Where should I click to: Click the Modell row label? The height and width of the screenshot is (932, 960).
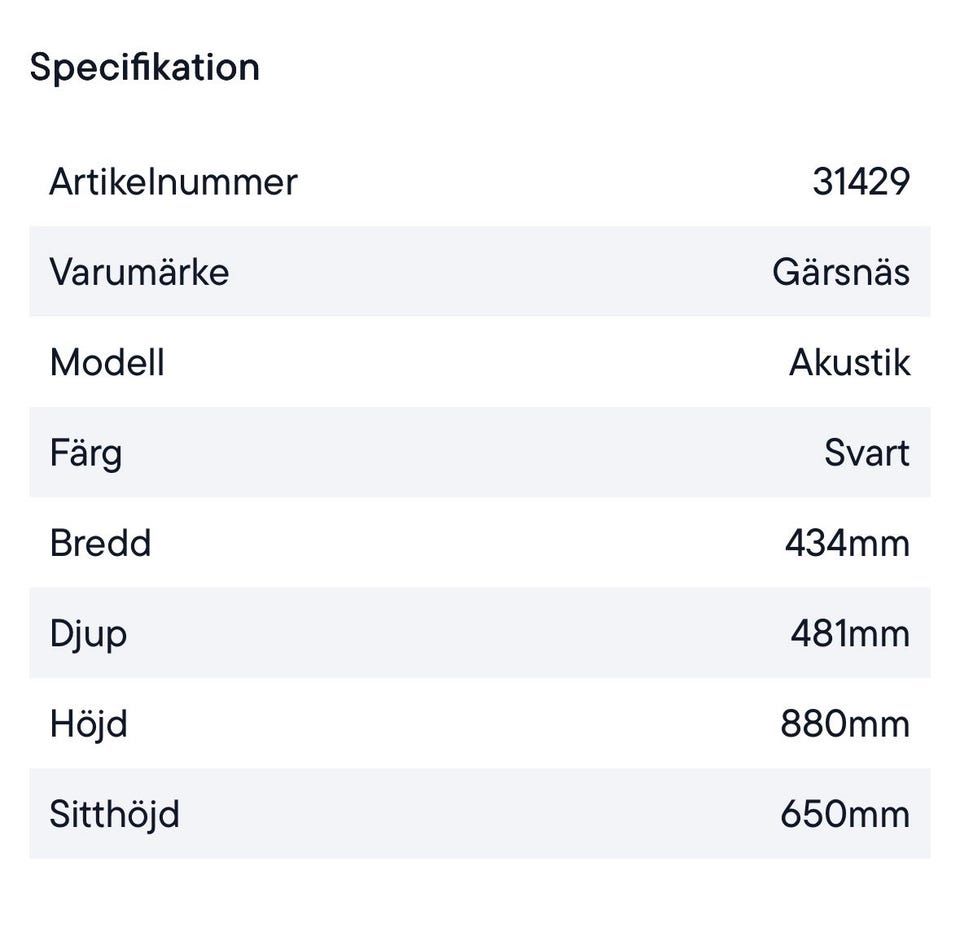pos(107,362)
